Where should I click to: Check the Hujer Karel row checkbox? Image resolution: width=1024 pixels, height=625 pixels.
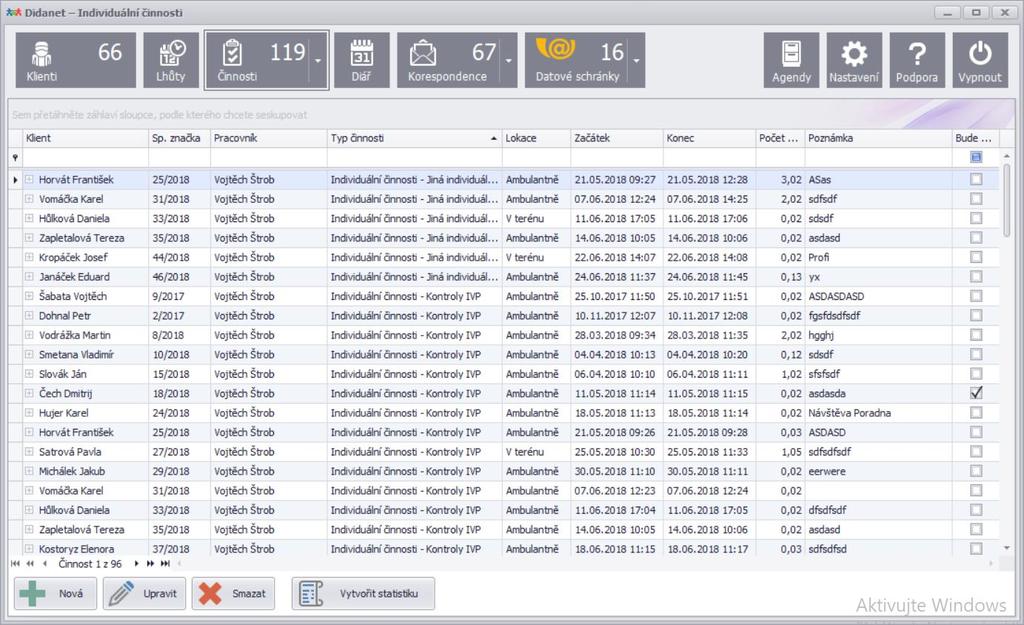tap(976, 413)
